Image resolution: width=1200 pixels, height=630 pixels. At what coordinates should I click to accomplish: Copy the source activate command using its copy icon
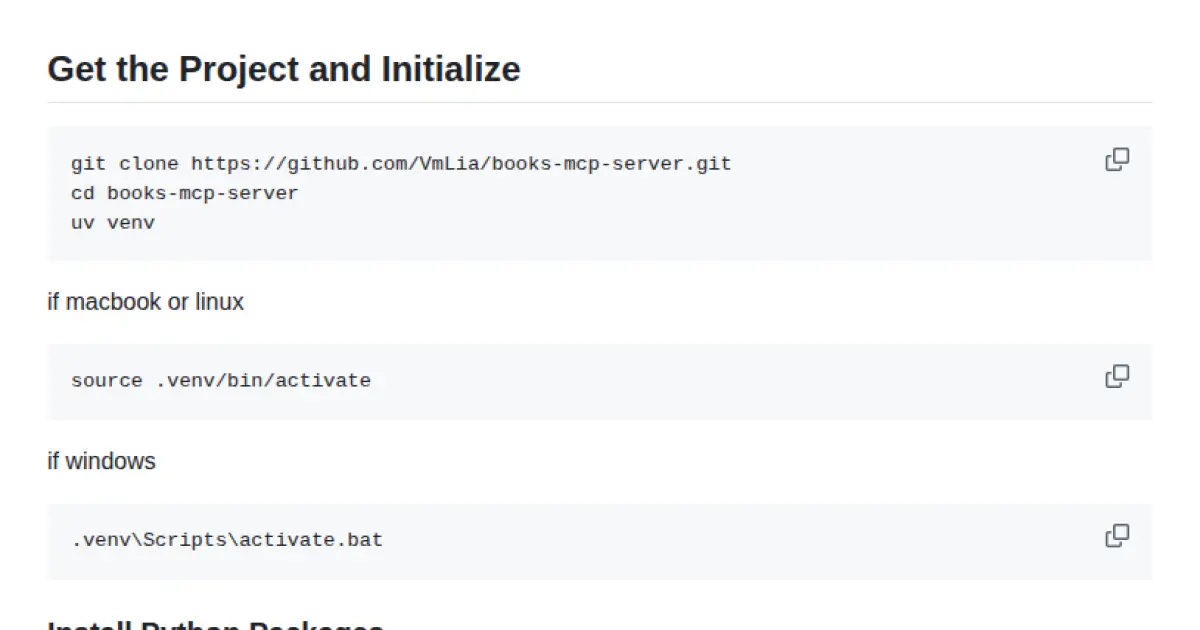1116,375
